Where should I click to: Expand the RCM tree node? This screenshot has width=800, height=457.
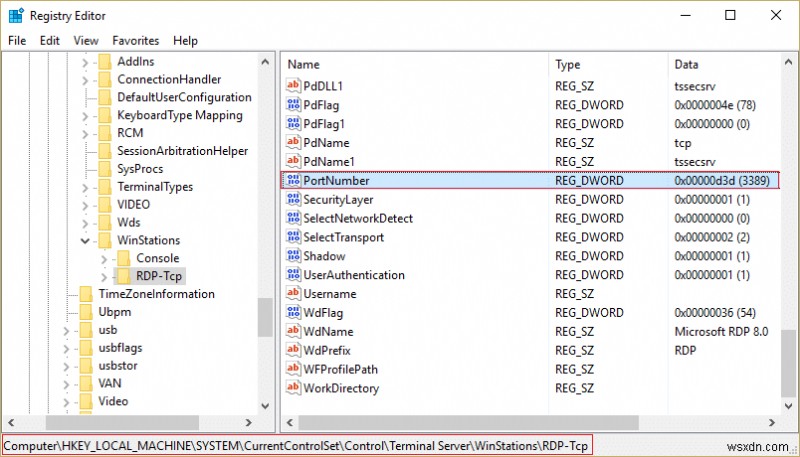pyautogui.click(x=85, y=134)
